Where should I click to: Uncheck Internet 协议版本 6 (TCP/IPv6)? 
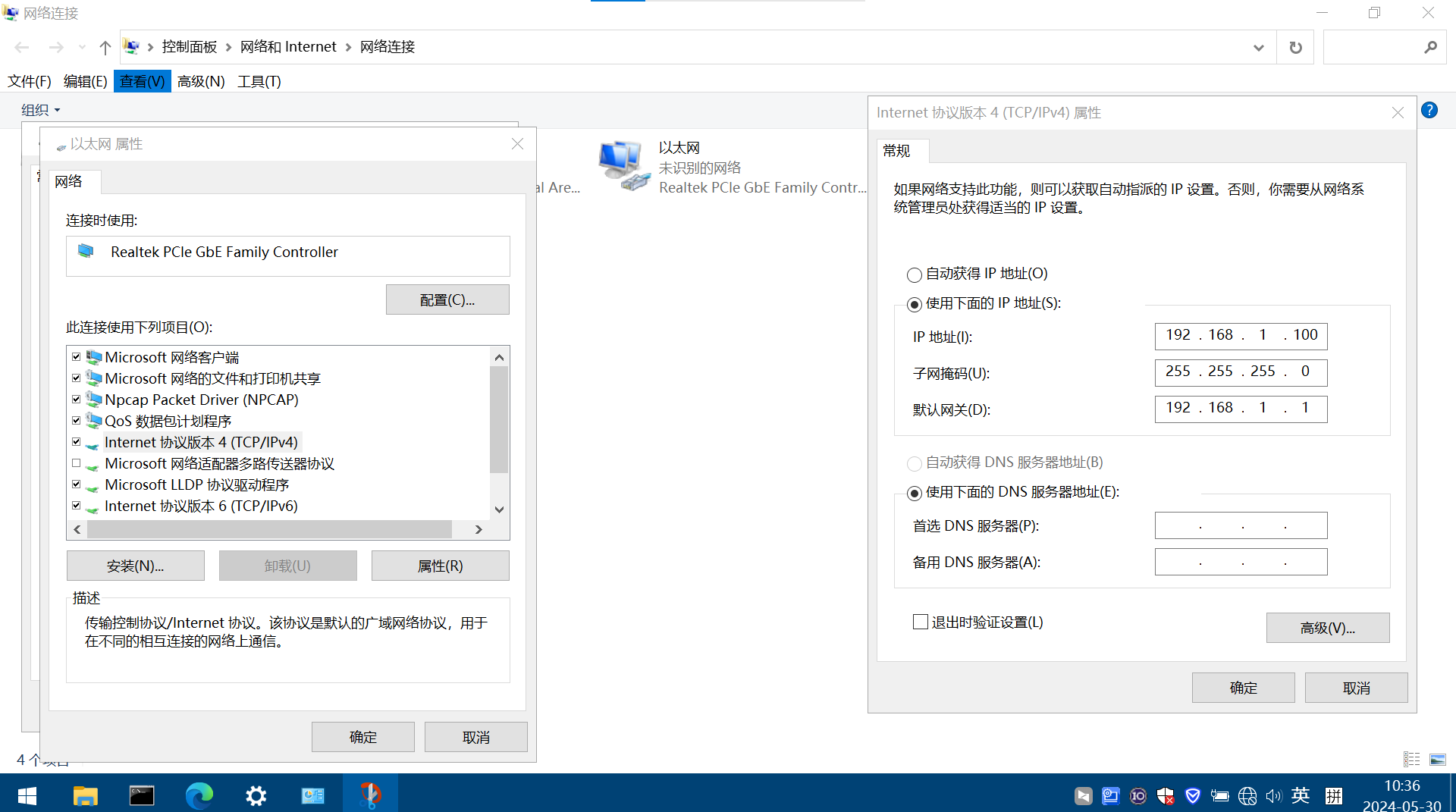pyautogui.click(x=77, y=506)
